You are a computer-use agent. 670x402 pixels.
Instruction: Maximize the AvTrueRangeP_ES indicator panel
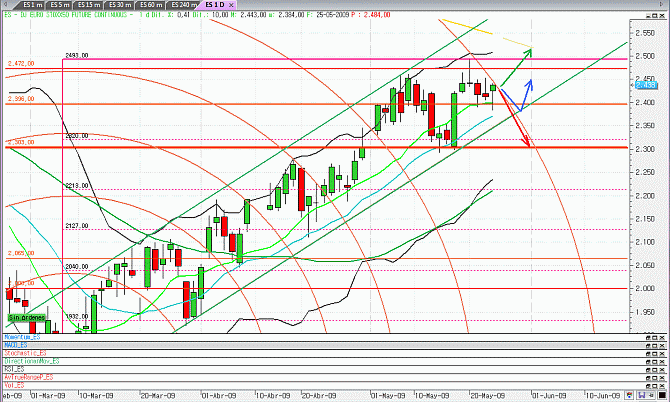point(655,378)
